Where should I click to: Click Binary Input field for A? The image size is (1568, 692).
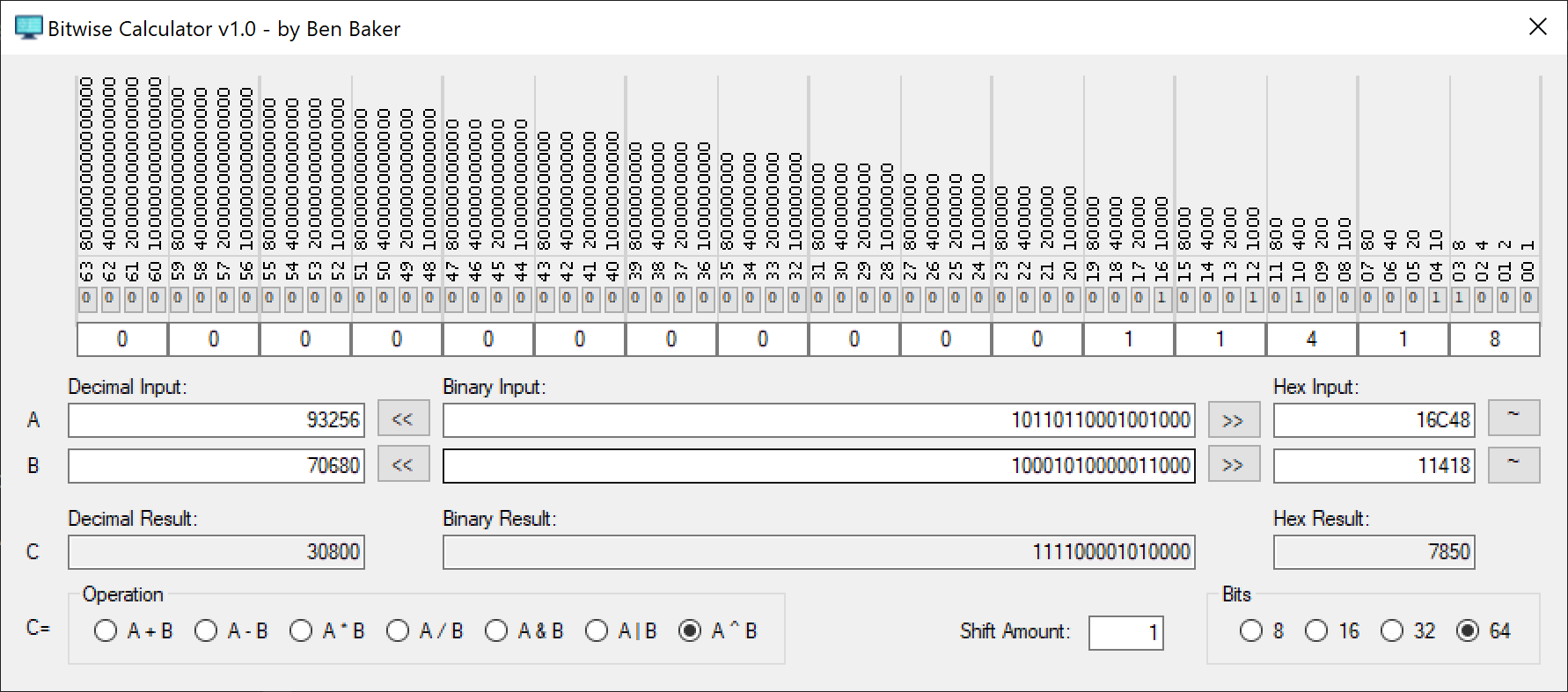tap(819, 420)
